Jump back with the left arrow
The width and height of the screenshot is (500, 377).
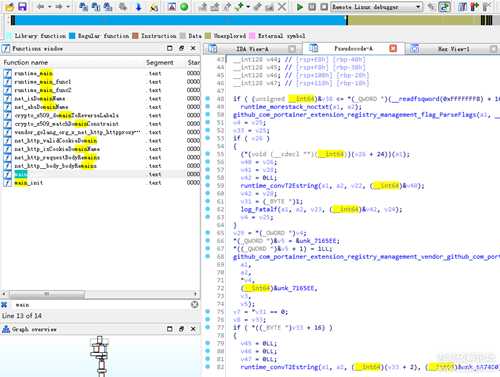tap(41, 6)
